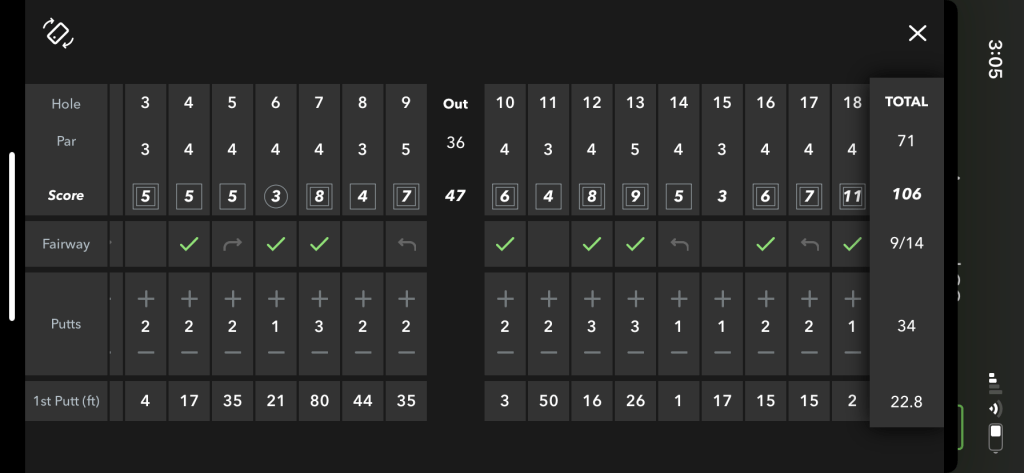Tap the missed-left fairway arrow on hole 14
Viewport: 1024px width, 473px height.
coord(679,243)
